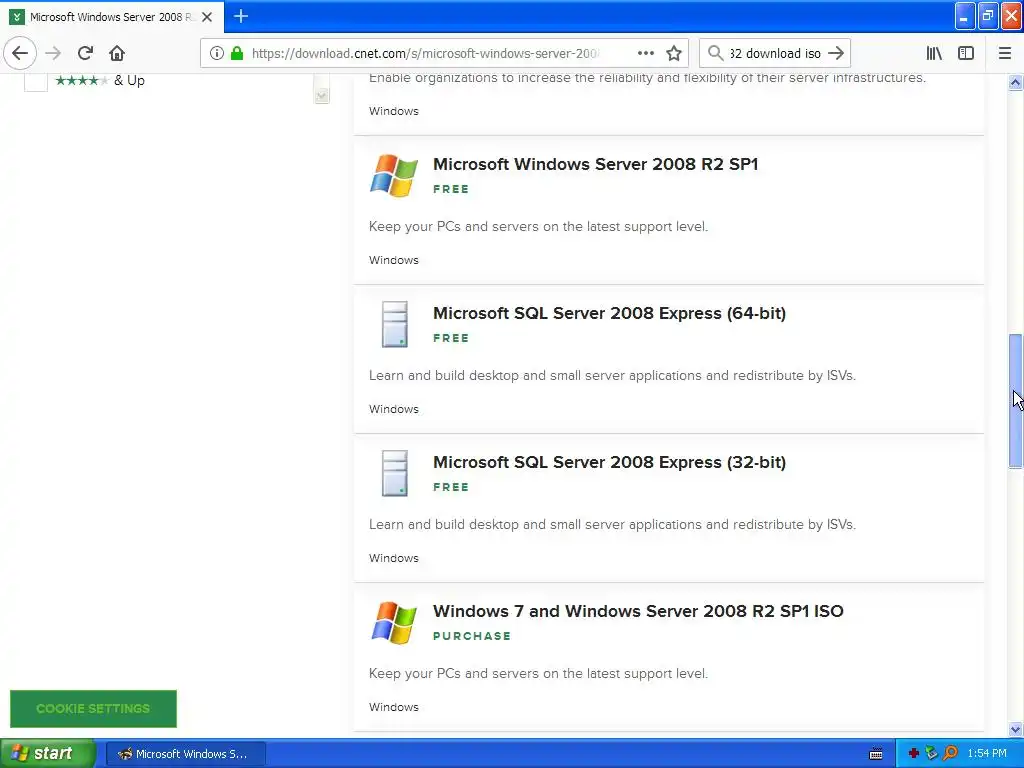Open Windows 7 and Server 2008 R2 SP1 ISO

pos(638,611)
